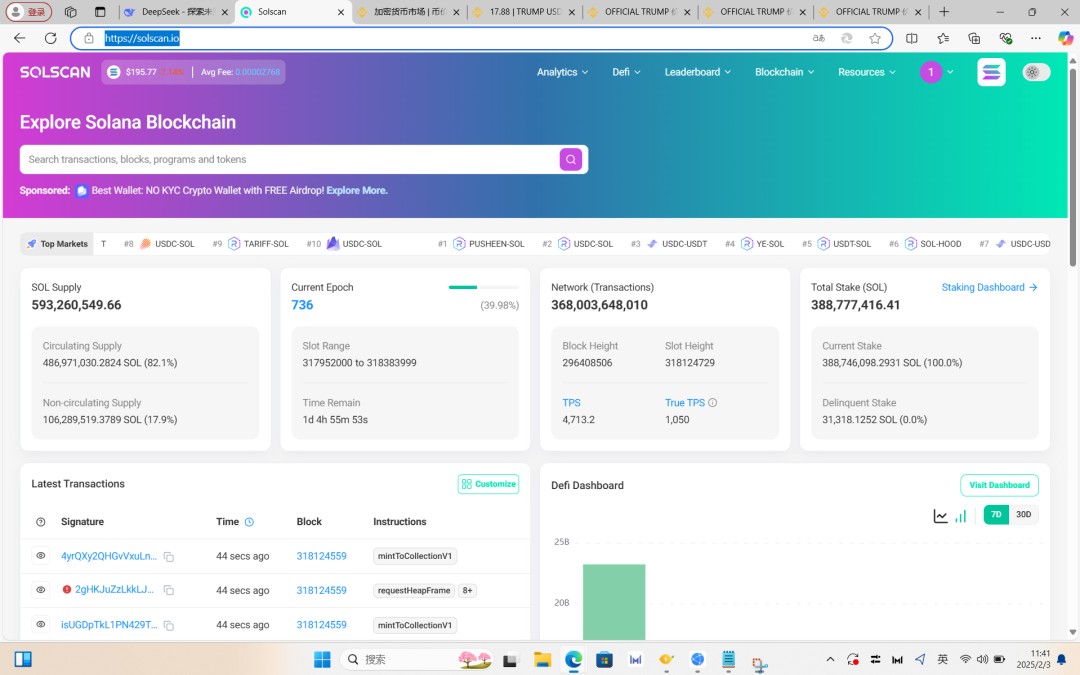1080x675 pixels.
Task: Click the Top Markets label
Action: pos(57,244)
